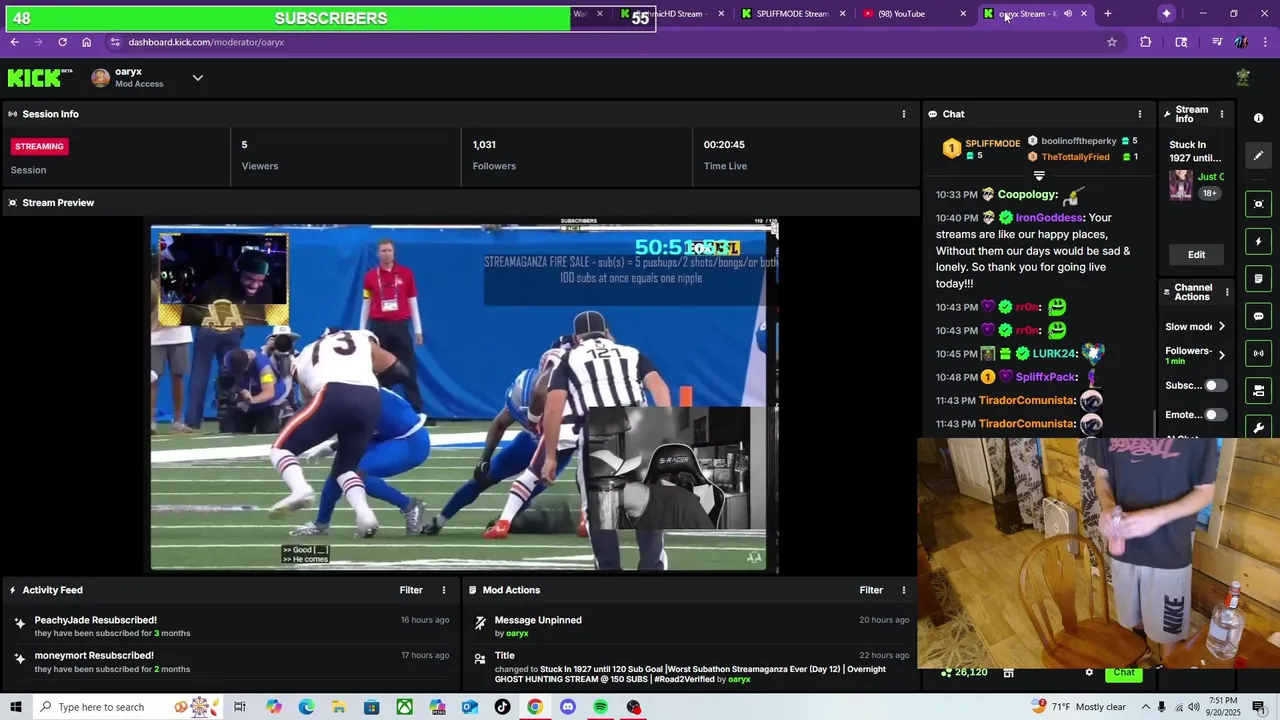
Task: Click the green Chat send button
Action: click(x=1124, y=672)
